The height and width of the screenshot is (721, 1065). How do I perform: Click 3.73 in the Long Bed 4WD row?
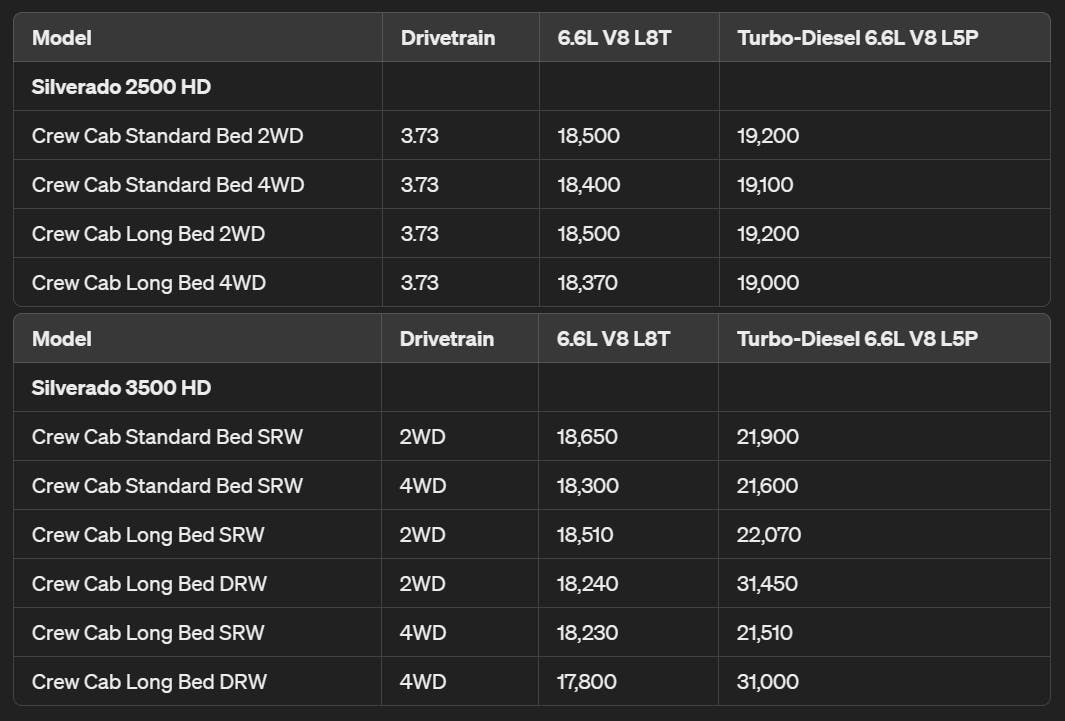click(420, 282)
